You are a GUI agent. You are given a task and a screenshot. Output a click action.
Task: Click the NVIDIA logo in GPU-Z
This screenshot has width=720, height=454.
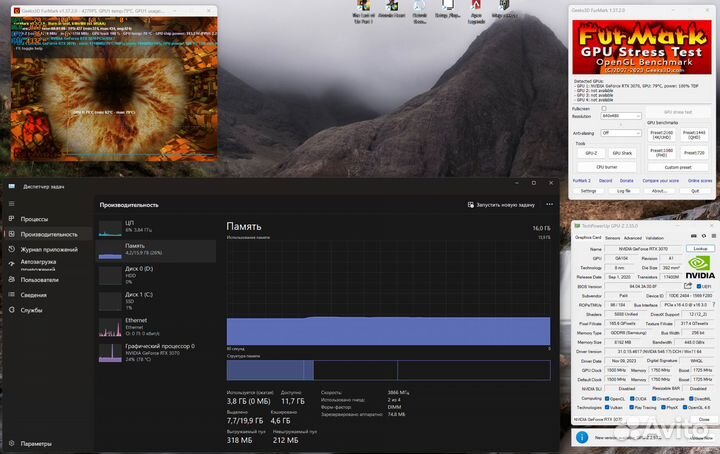click(x=700, y=267)
